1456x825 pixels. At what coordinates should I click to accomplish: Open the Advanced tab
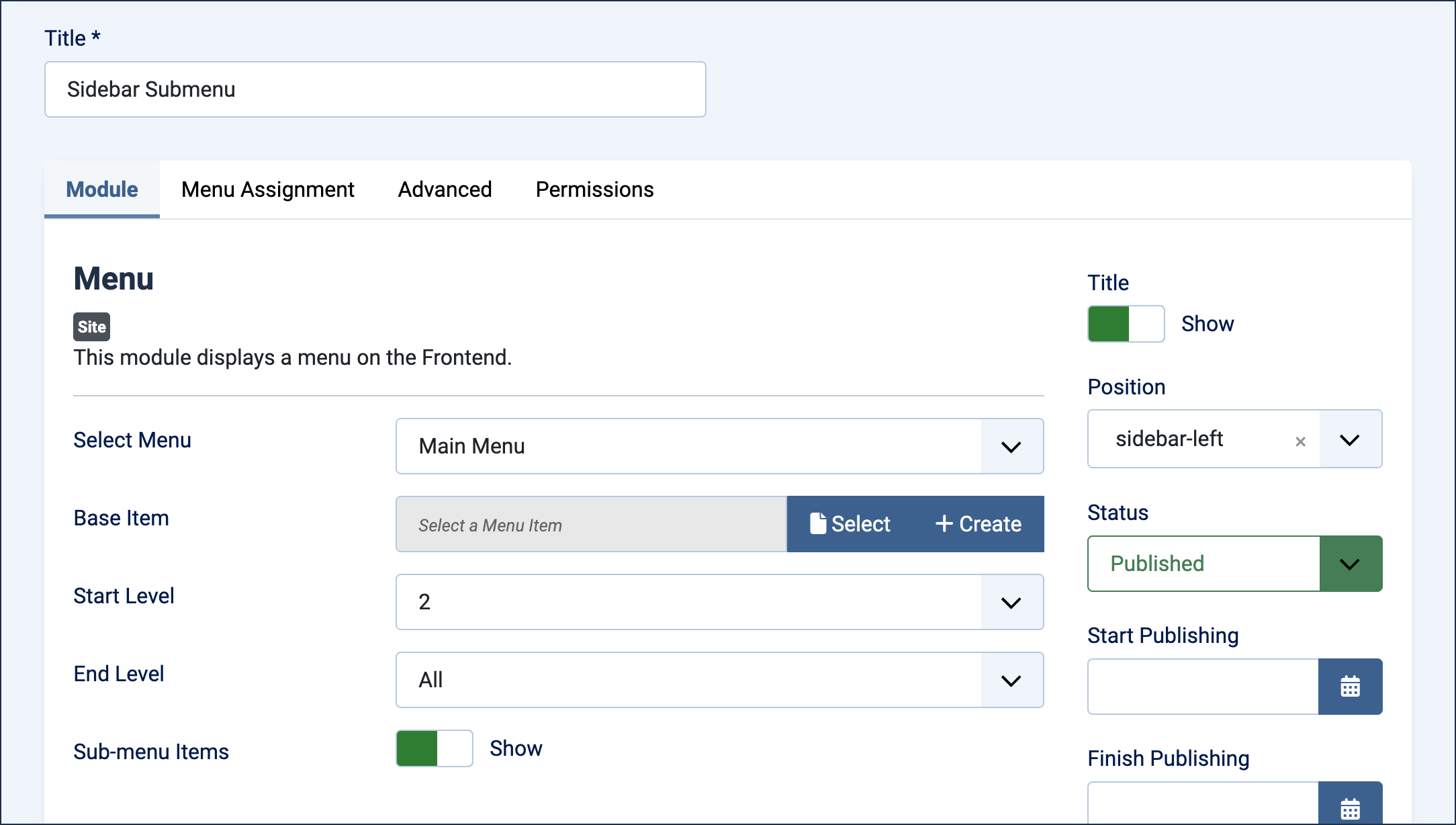445,189
